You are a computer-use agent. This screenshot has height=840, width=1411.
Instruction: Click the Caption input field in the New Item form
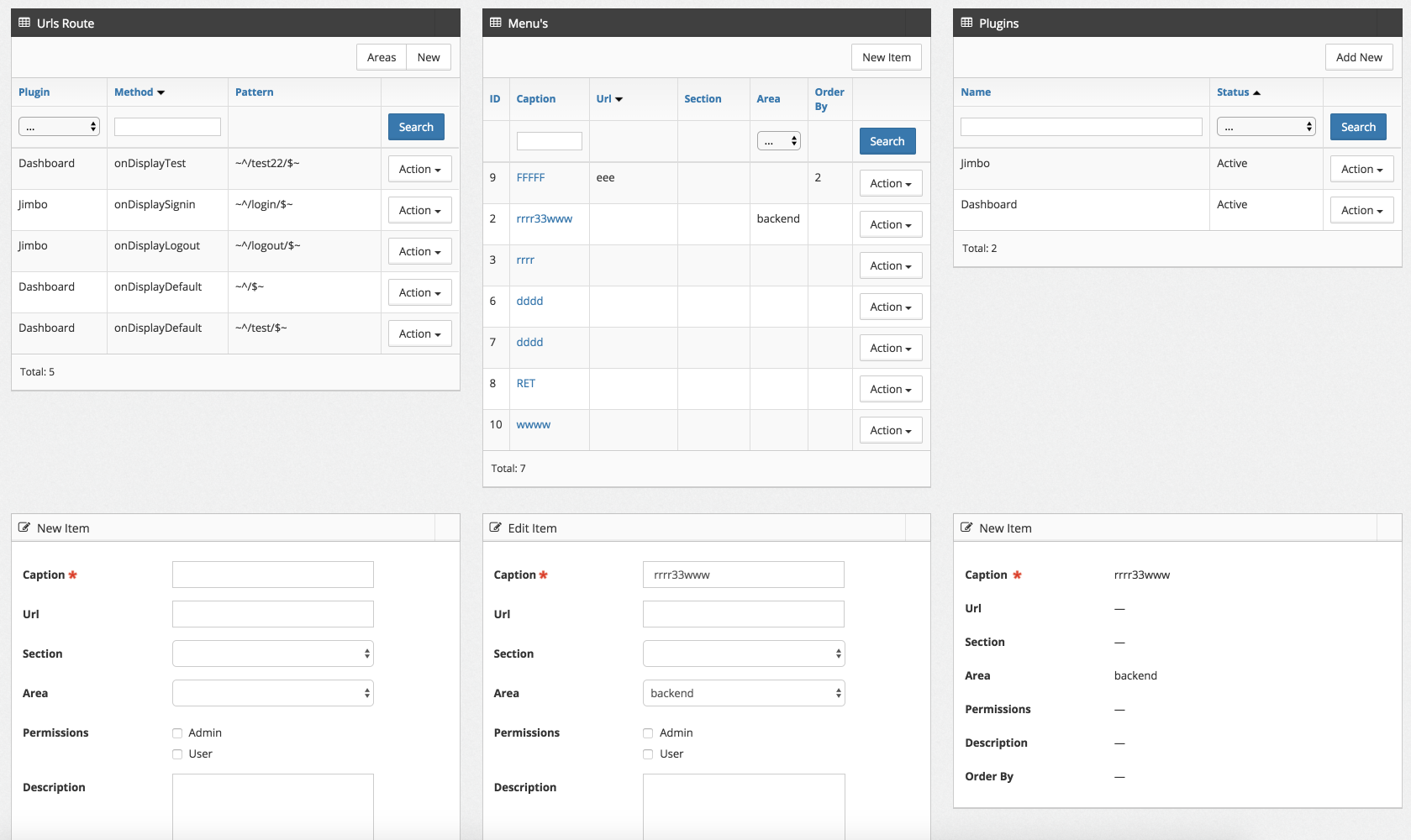click(272, 574)
